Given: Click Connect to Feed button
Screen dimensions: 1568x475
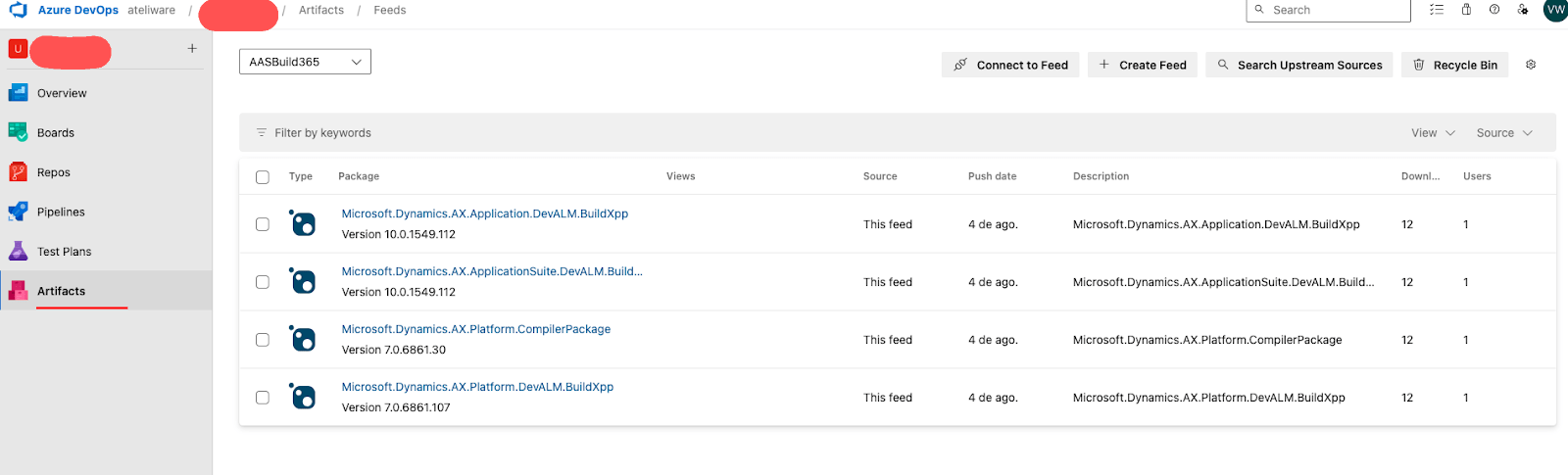Looking at the screenshot, I should pyautogui.click(x=1010, y=65).
